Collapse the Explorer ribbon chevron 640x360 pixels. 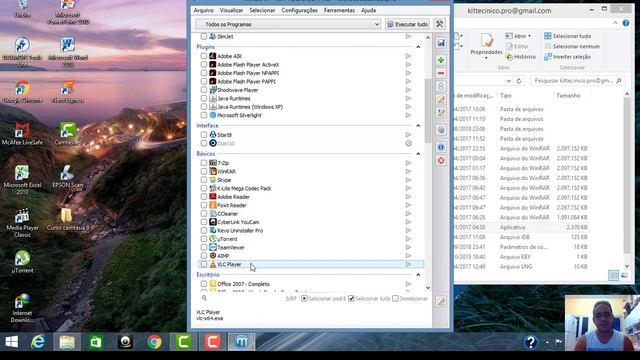point(615,23)
